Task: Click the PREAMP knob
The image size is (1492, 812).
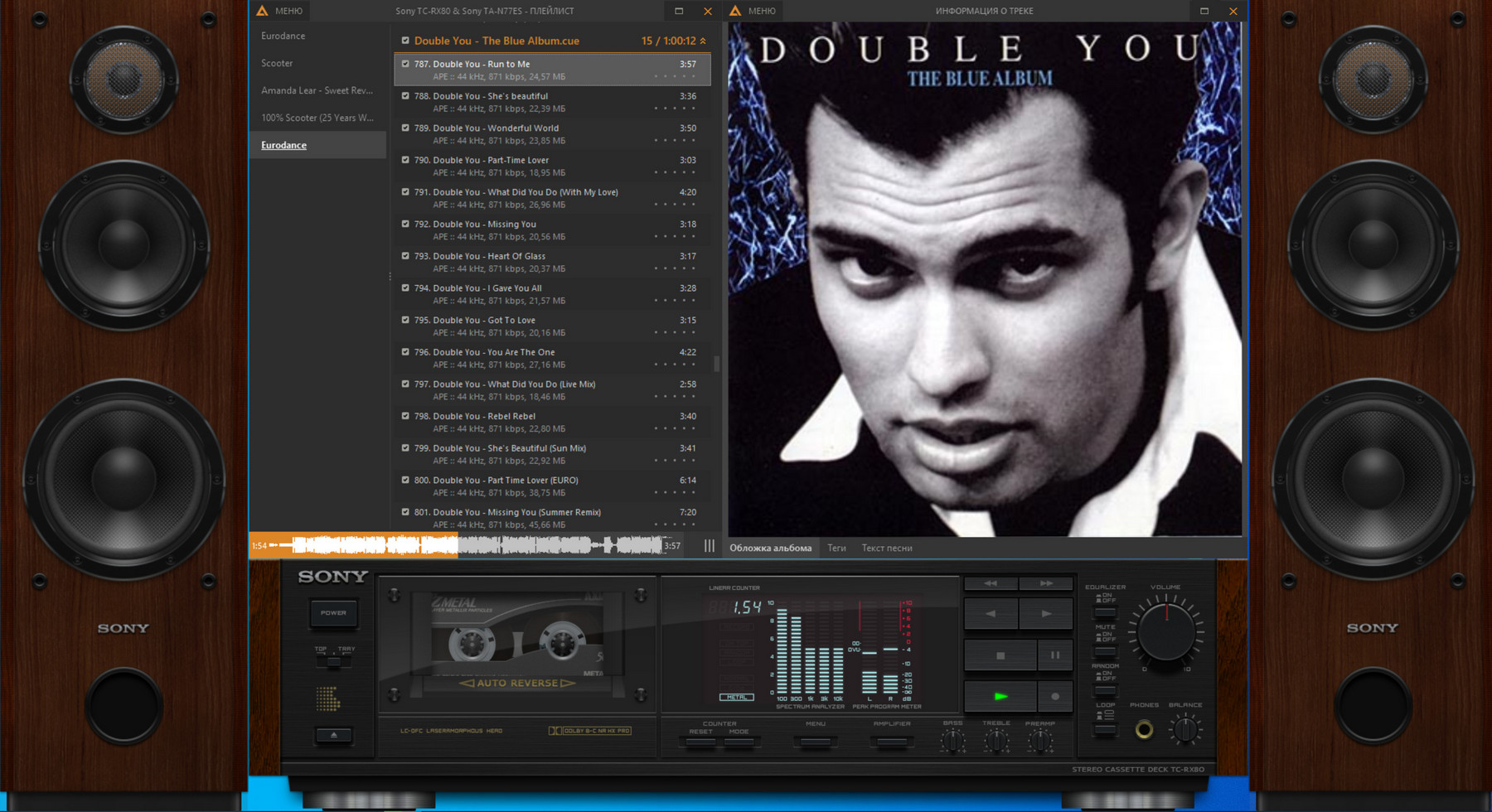Action: click(x=1039, y=742)
